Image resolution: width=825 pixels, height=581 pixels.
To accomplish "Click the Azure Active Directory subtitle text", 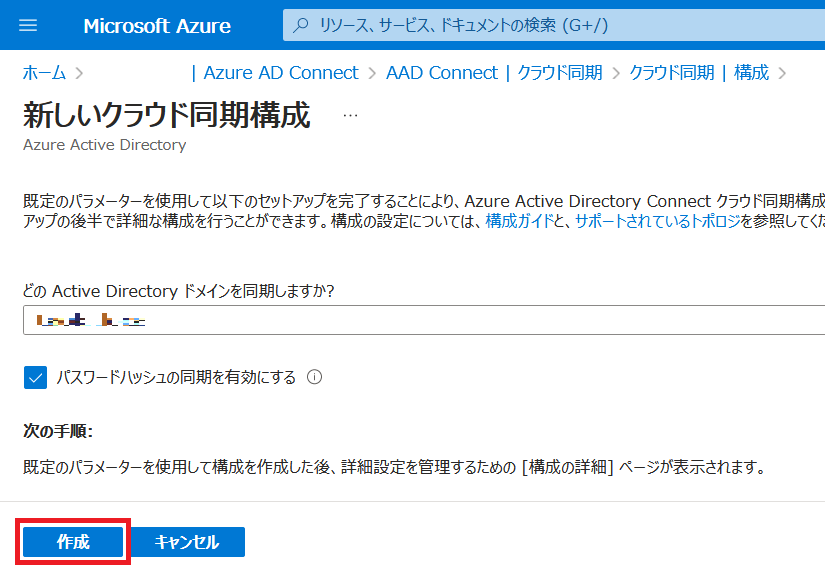I will tap(104, 145).
